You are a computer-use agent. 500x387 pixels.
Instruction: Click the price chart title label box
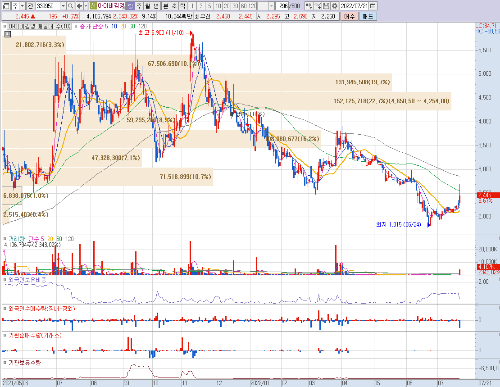[39, 26]
